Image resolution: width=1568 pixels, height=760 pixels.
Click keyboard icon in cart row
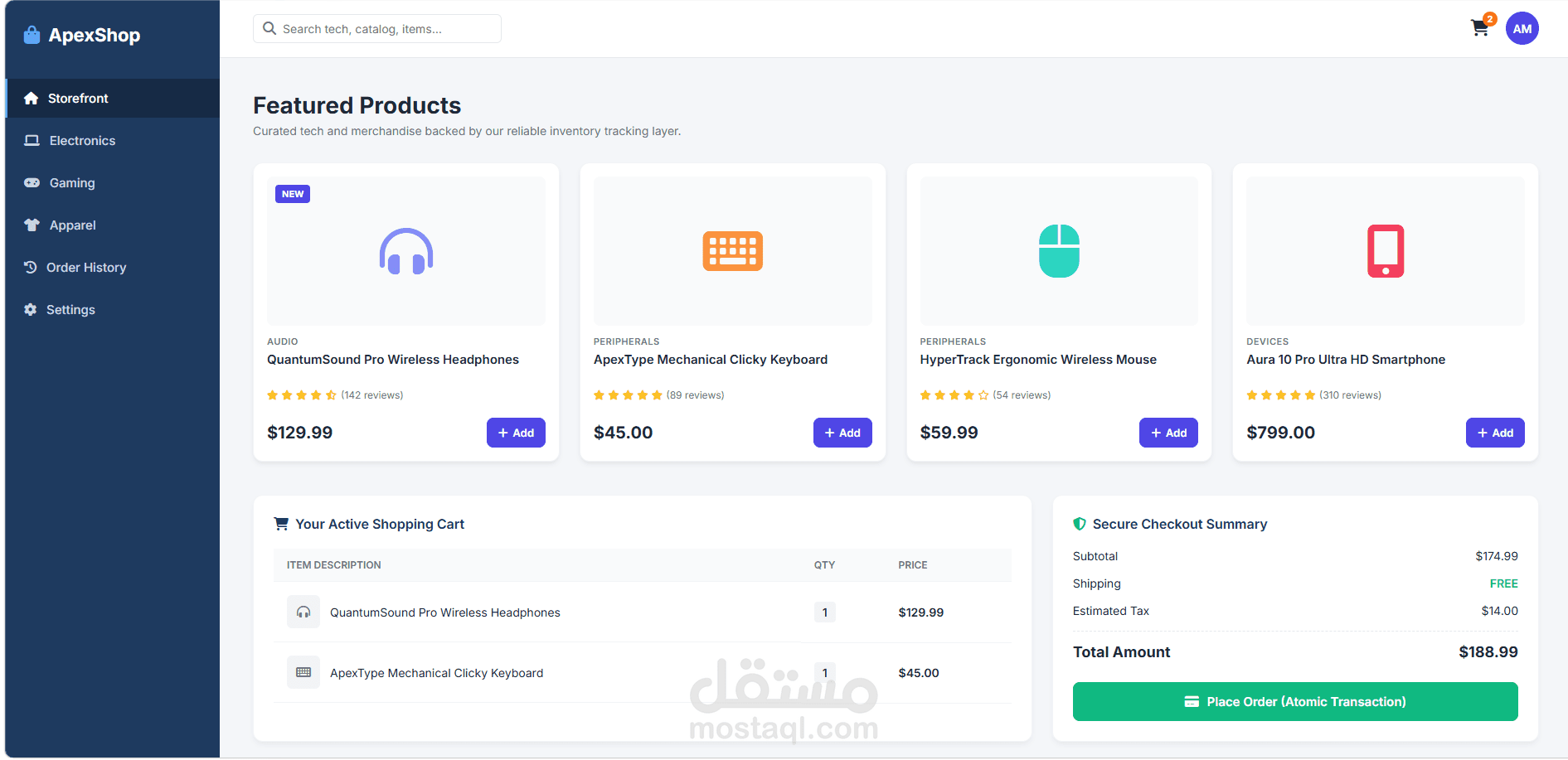click(x=303, y=672)
